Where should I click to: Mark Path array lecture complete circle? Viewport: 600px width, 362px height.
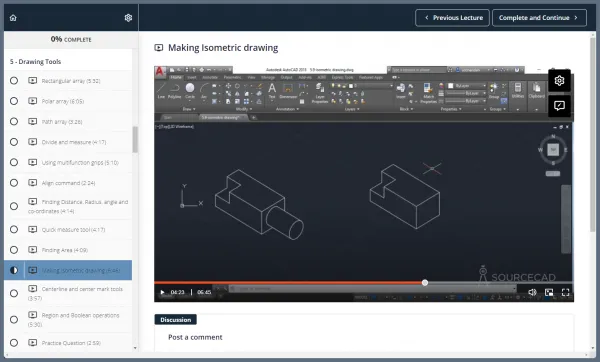point(14,122)
